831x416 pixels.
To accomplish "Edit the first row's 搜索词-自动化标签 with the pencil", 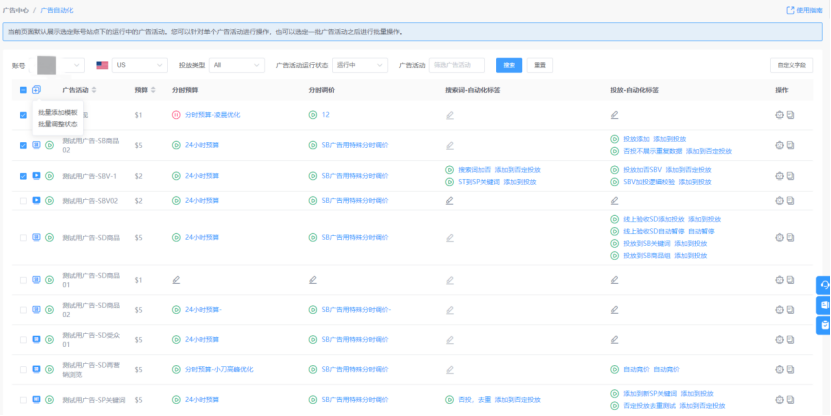I will (449, 115).
